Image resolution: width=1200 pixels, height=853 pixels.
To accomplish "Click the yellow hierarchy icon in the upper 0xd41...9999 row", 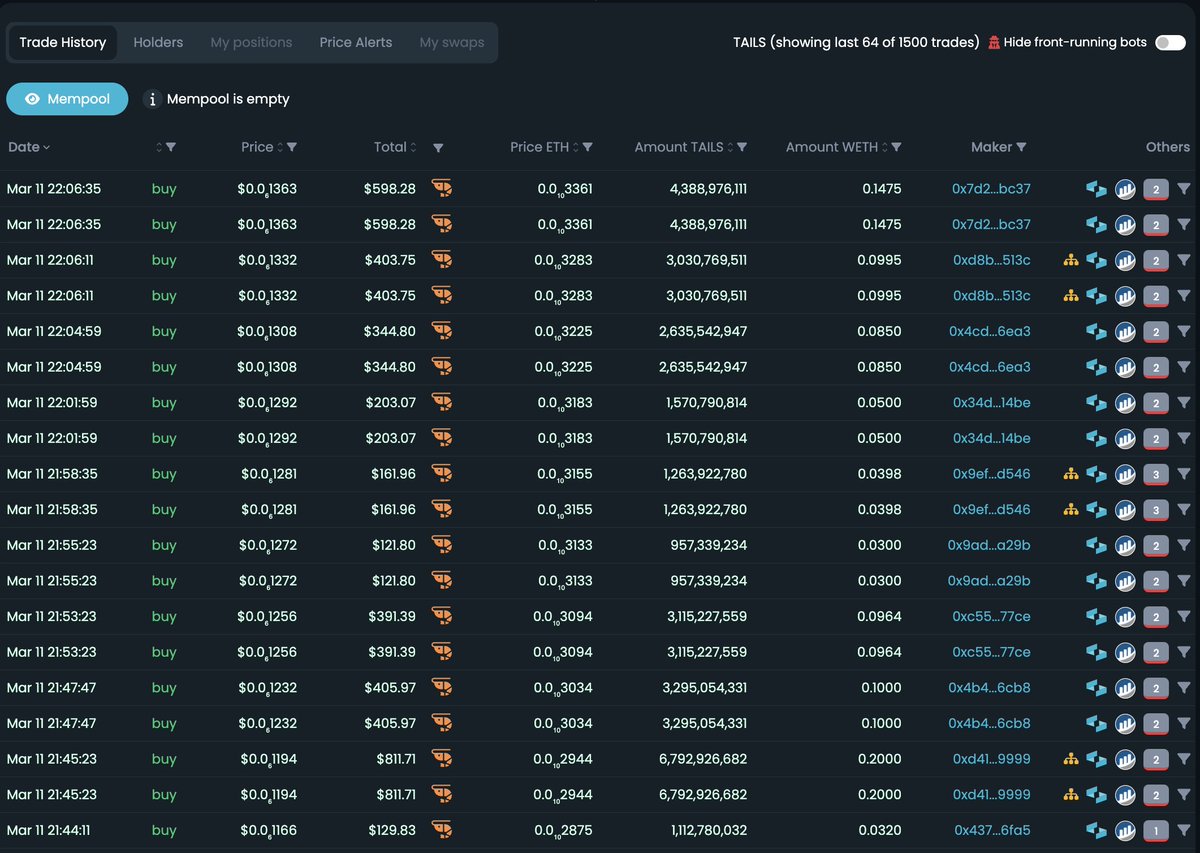I will tap(1071, 759).
